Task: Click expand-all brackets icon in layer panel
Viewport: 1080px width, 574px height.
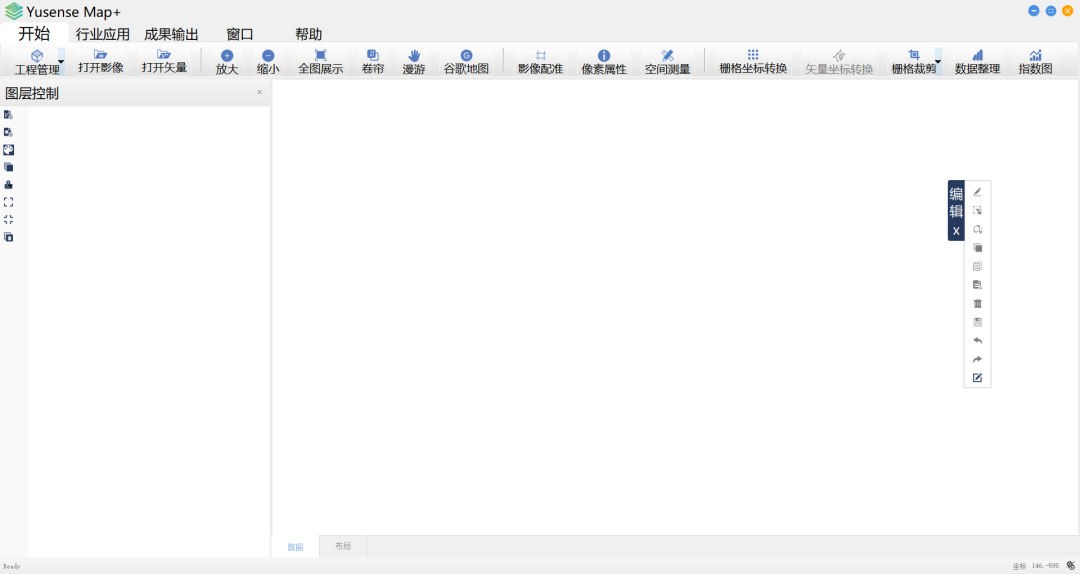Action: point(9,202)
